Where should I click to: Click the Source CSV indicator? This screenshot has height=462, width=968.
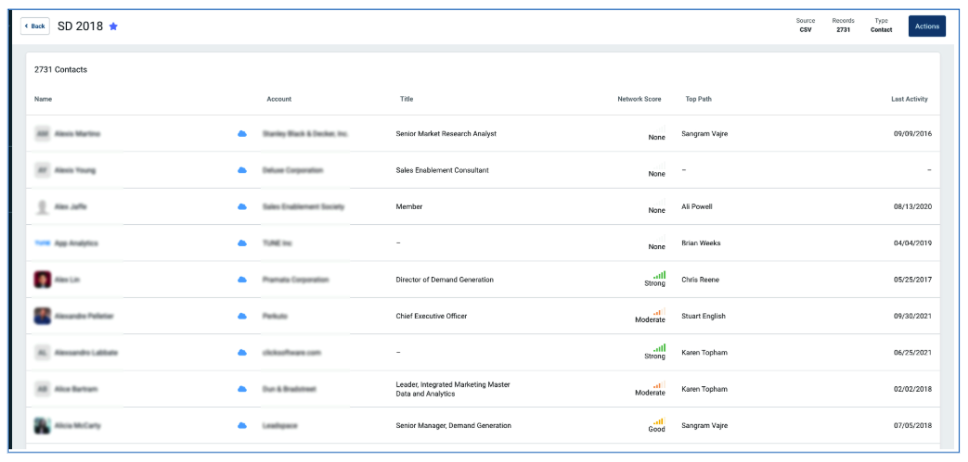point(805,25)
